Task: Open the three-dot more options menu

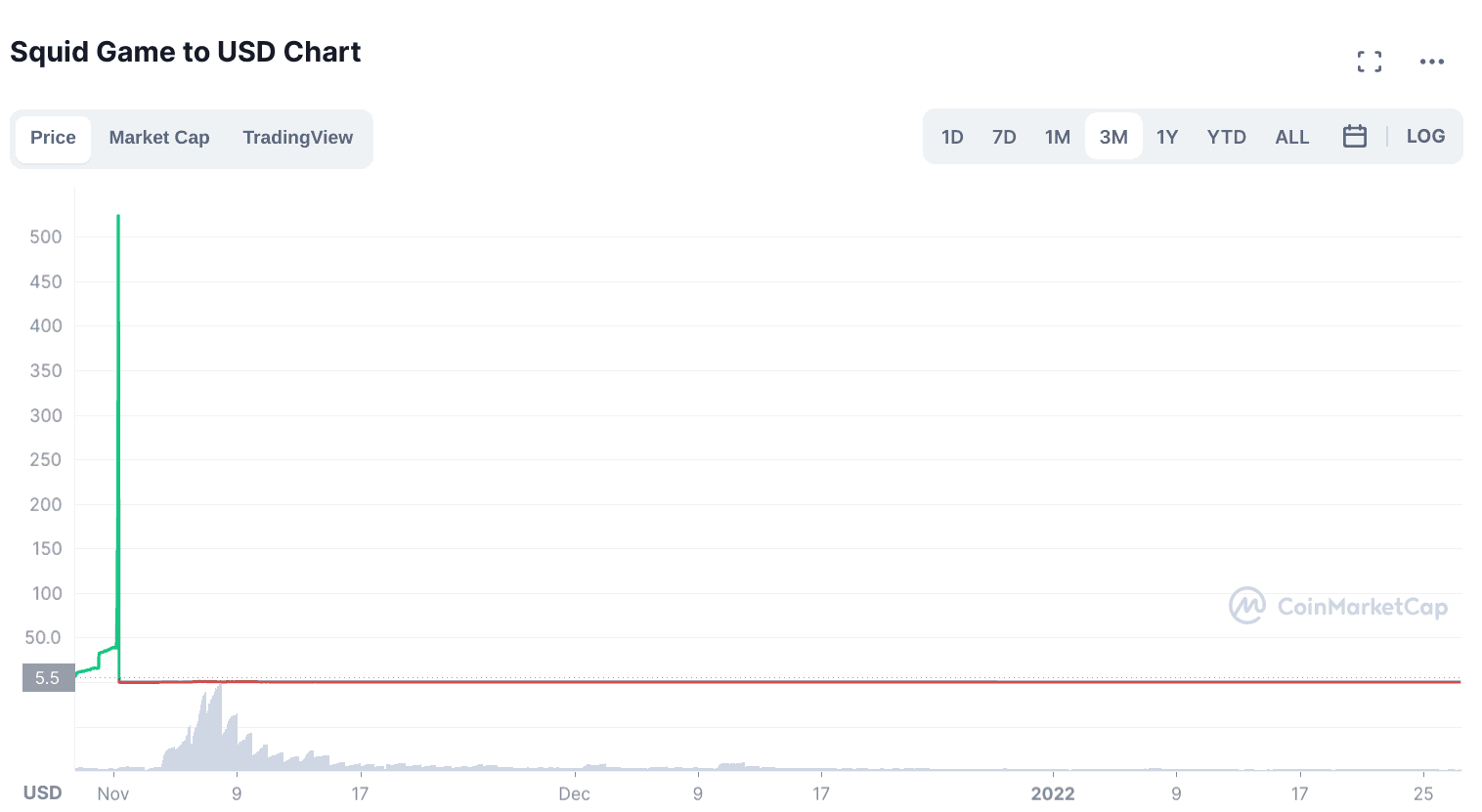Action: 1432,62
